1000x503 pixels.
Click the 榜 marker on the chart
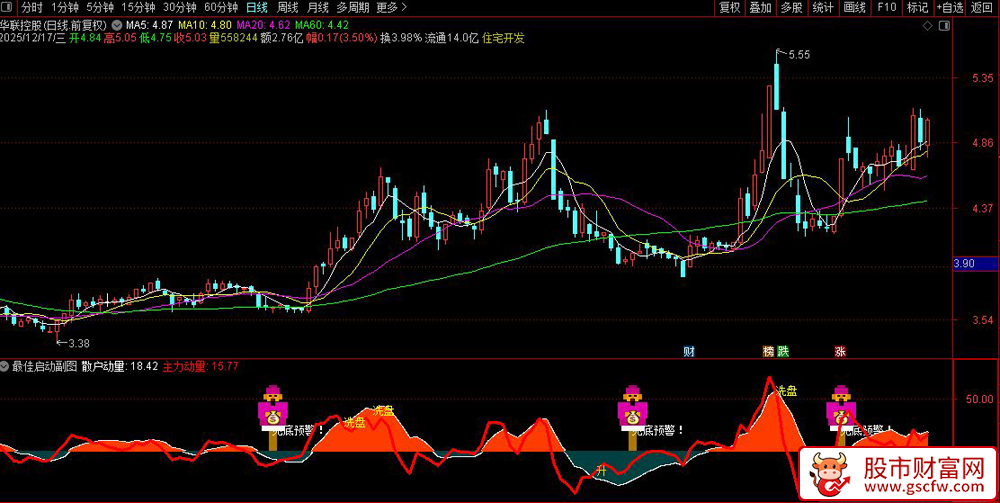768,351
